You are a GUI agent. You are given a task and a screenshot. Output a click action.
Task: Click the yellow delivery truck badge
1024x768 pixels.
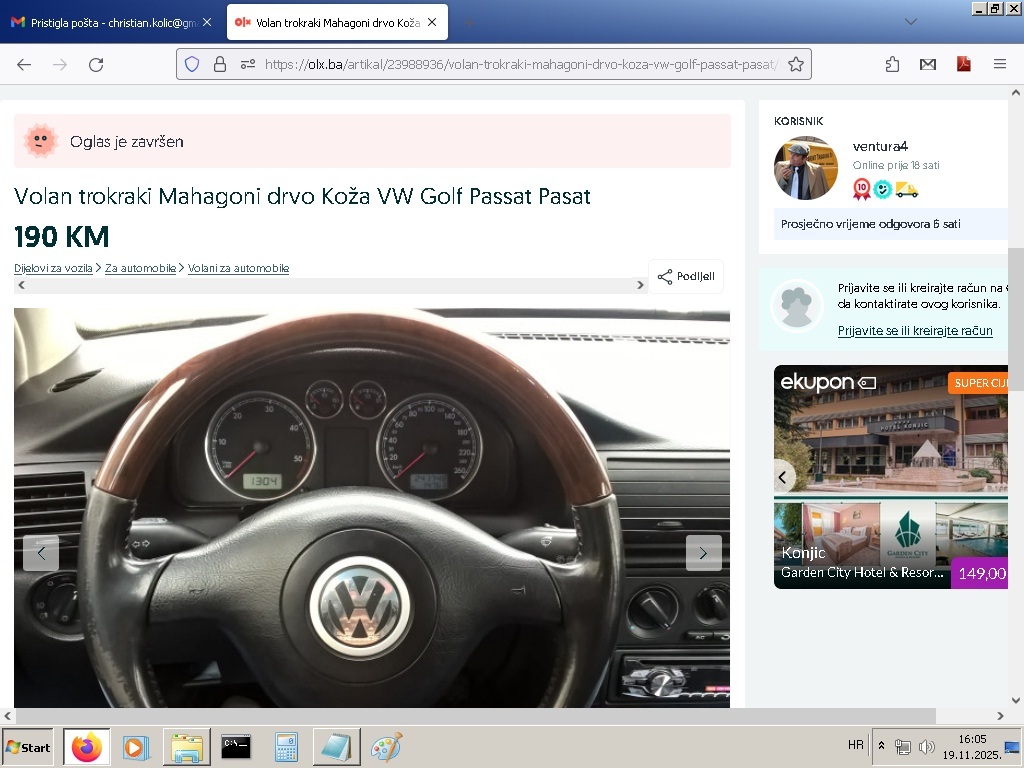[x=906, y=190]
